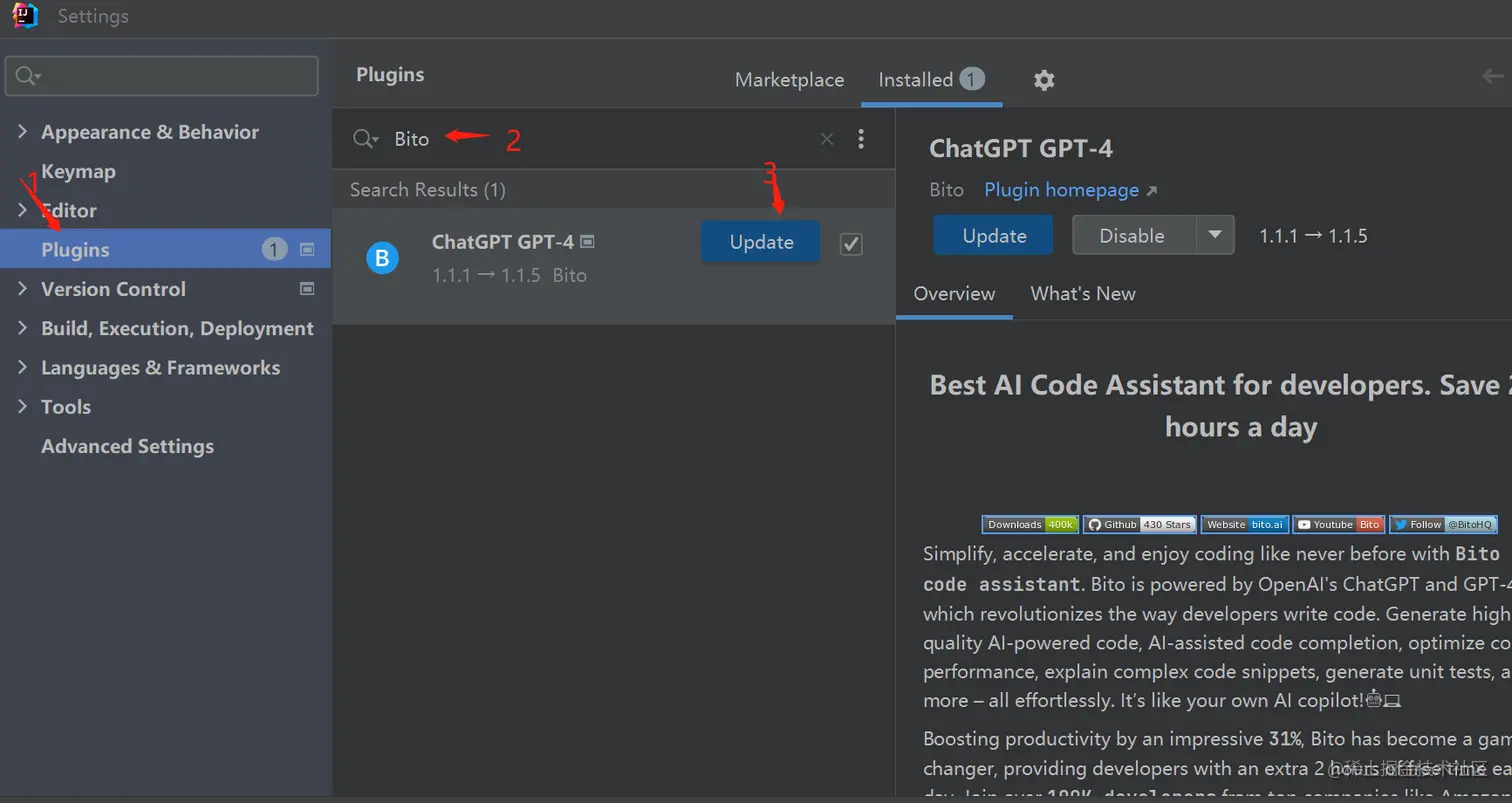This screenshot has height=803, width=1512.
Task: Expand Languages & Frameworks settings
Action: point(22,367)
